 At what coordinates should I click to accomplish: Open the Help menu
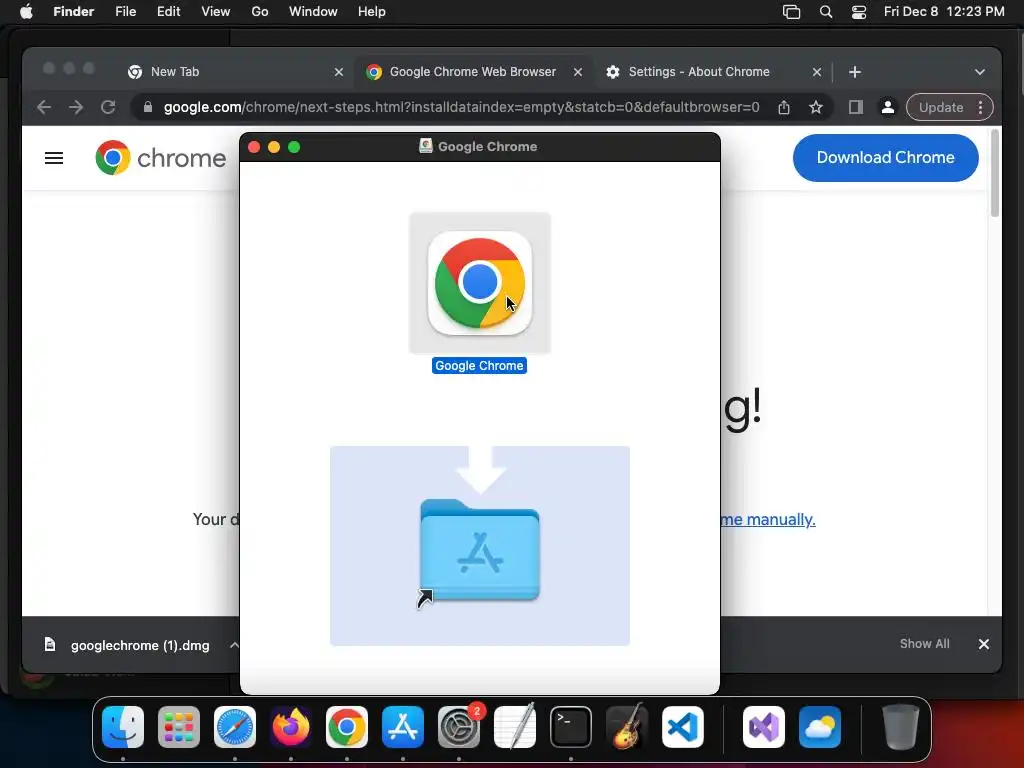[372, 12]
